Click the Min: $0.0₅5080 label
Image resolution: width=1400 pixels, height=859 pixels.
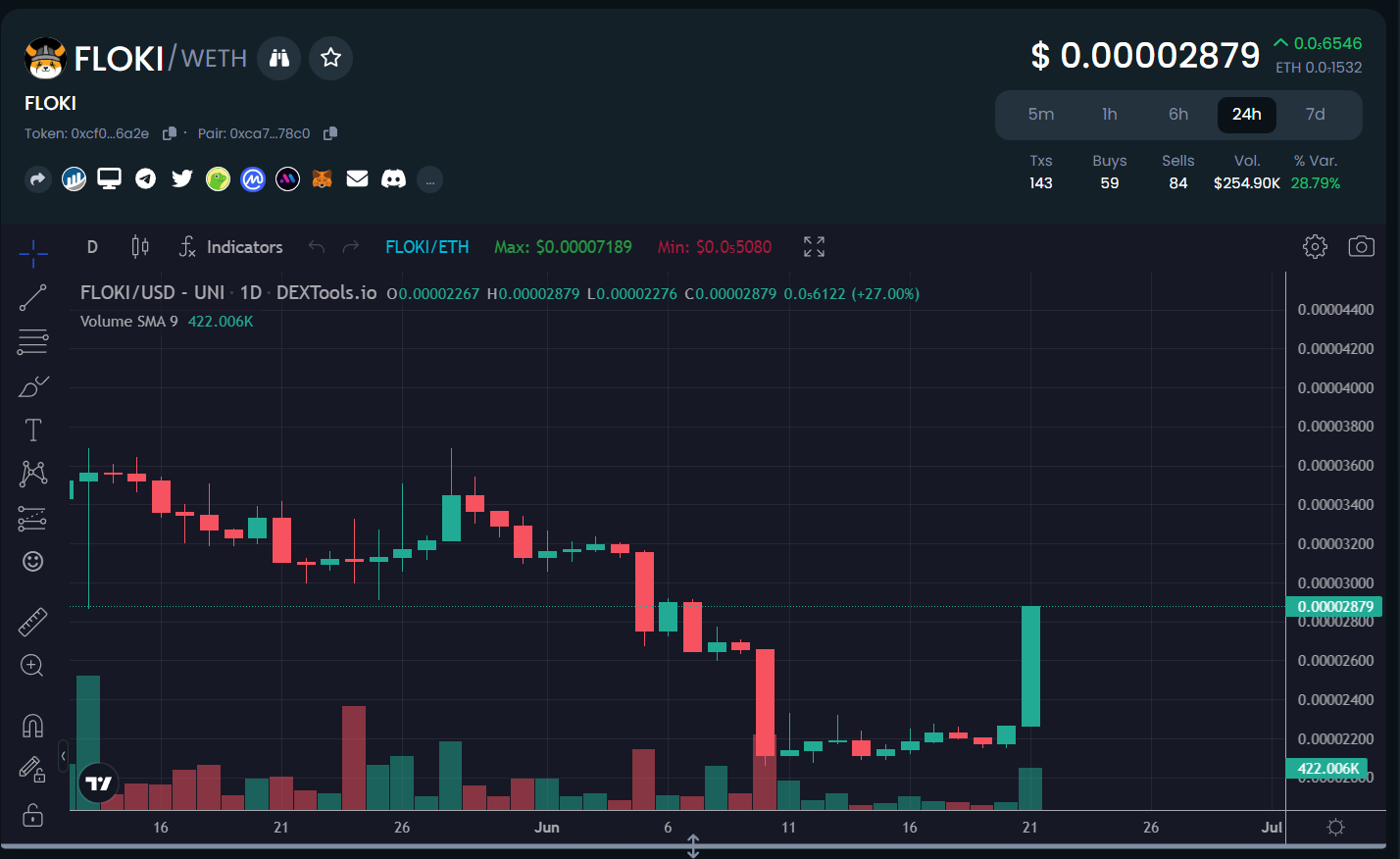[715, 247]
